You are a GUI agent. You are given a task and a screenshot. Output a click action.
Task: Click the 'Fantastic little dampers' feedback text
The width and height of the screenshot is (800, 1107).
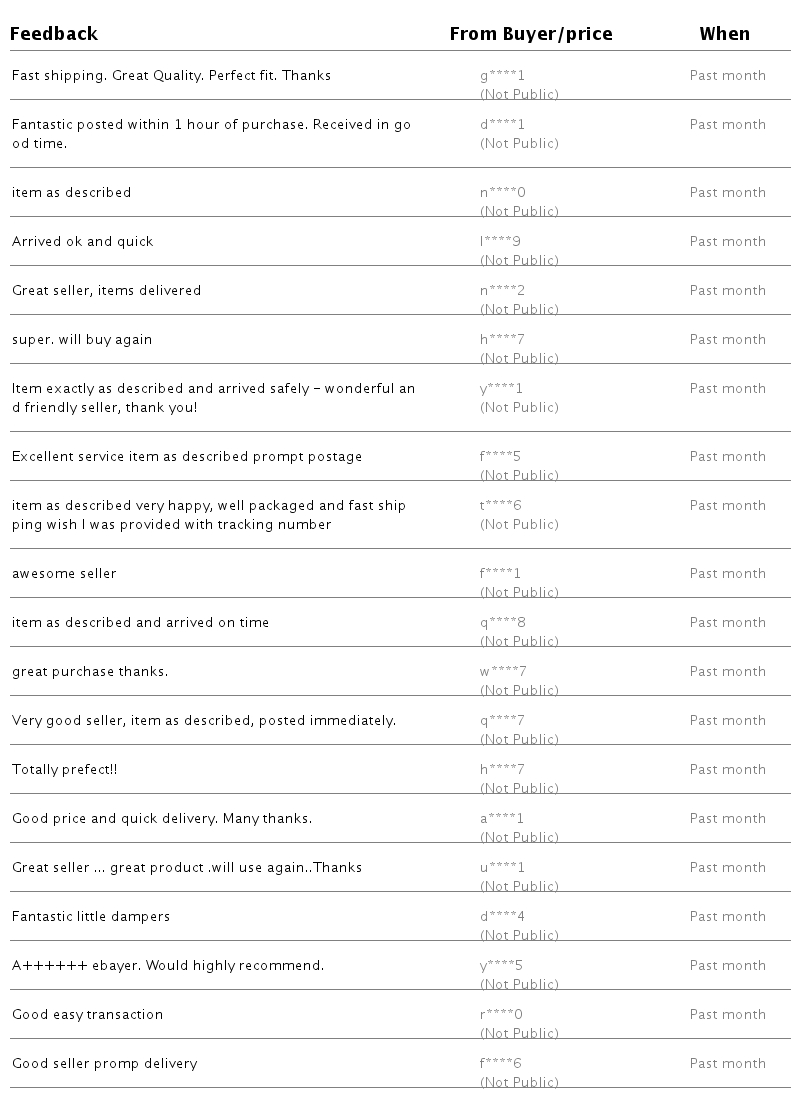click(x=91, y=917)
